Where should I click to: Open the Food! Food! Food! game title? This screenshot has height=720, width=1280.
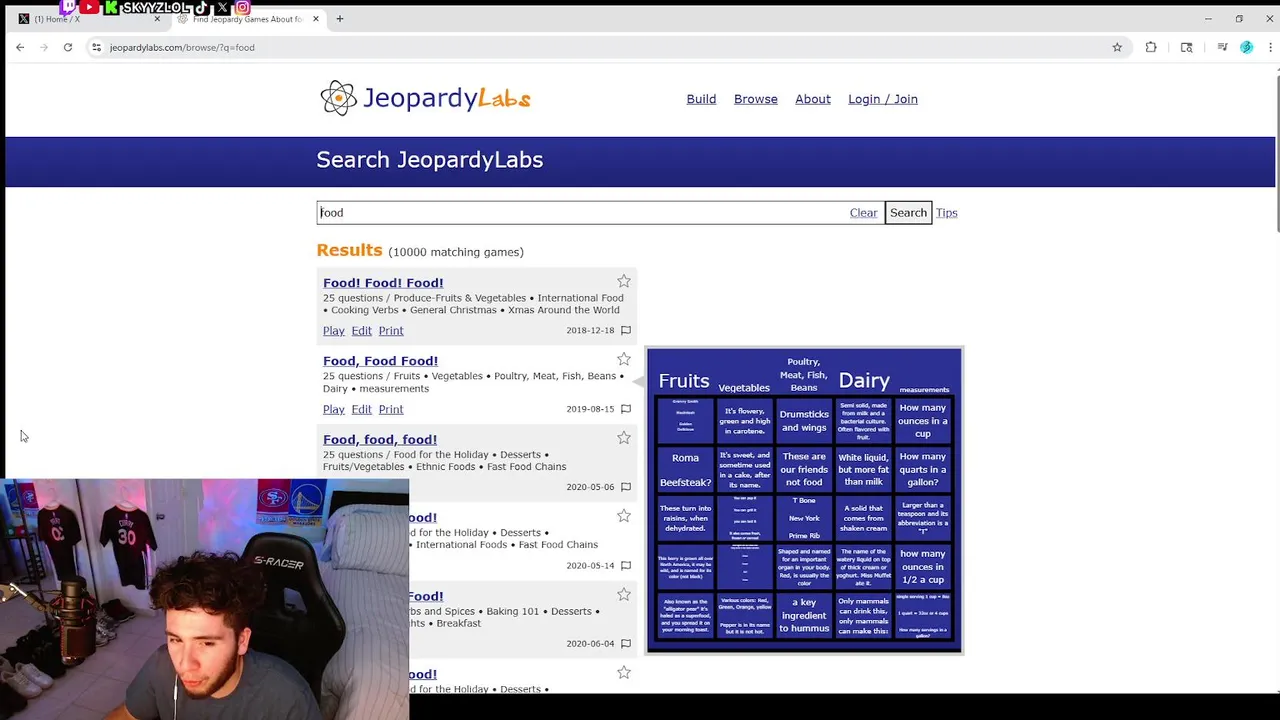(383, 283)
